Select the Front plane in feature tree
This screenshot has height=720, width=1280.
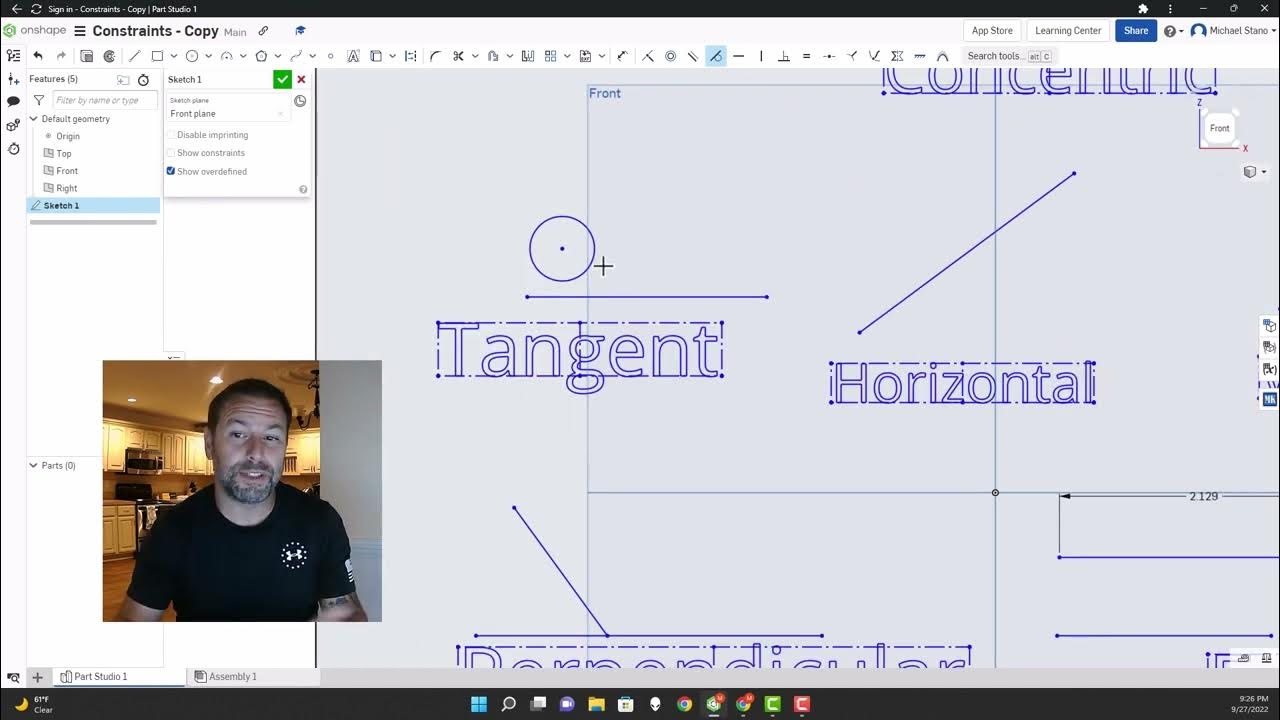[67, 171]
